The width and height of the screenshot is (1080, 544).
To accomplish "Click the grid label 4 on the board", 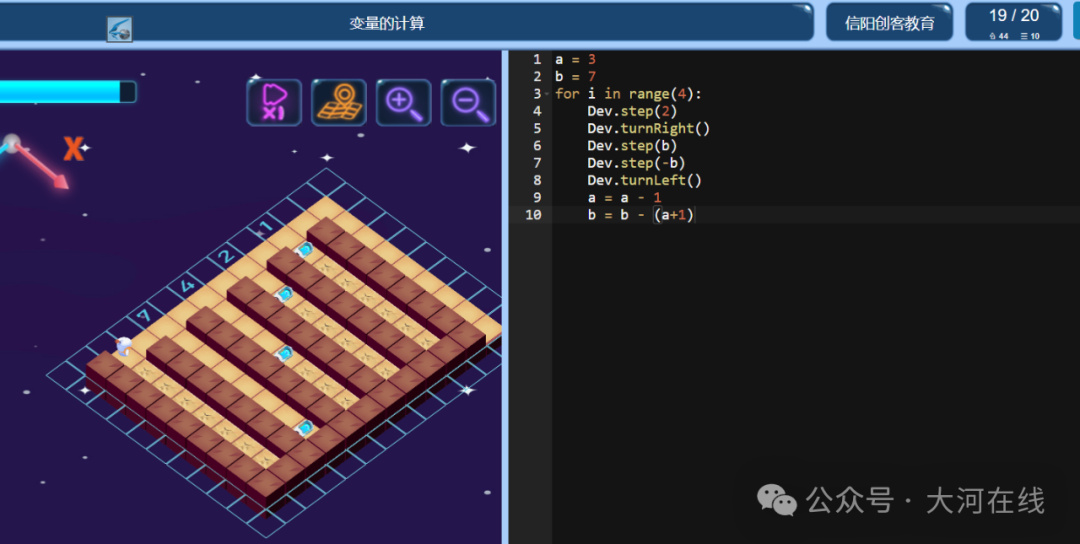I will point(187,284).
